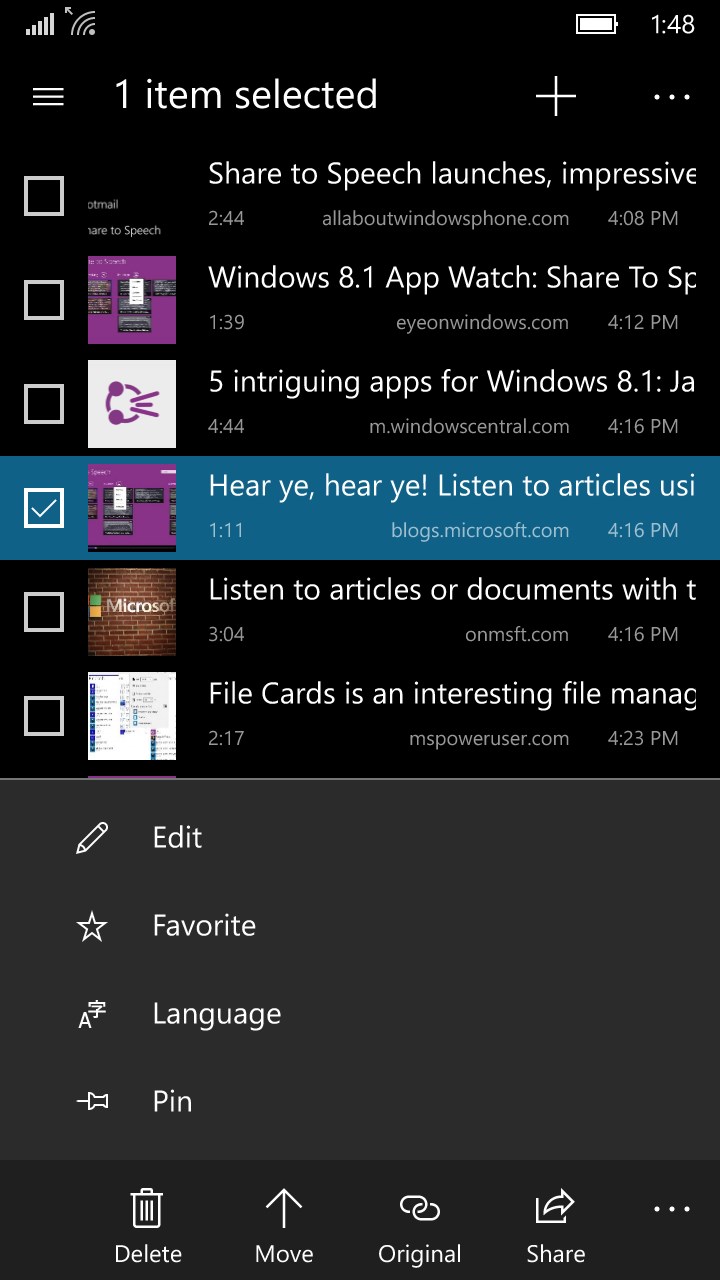Click the allaboutwindowsphone.com source text
Image resolution: width=720 pixels, height=1280 pixels.
click(x=445, y=219)
